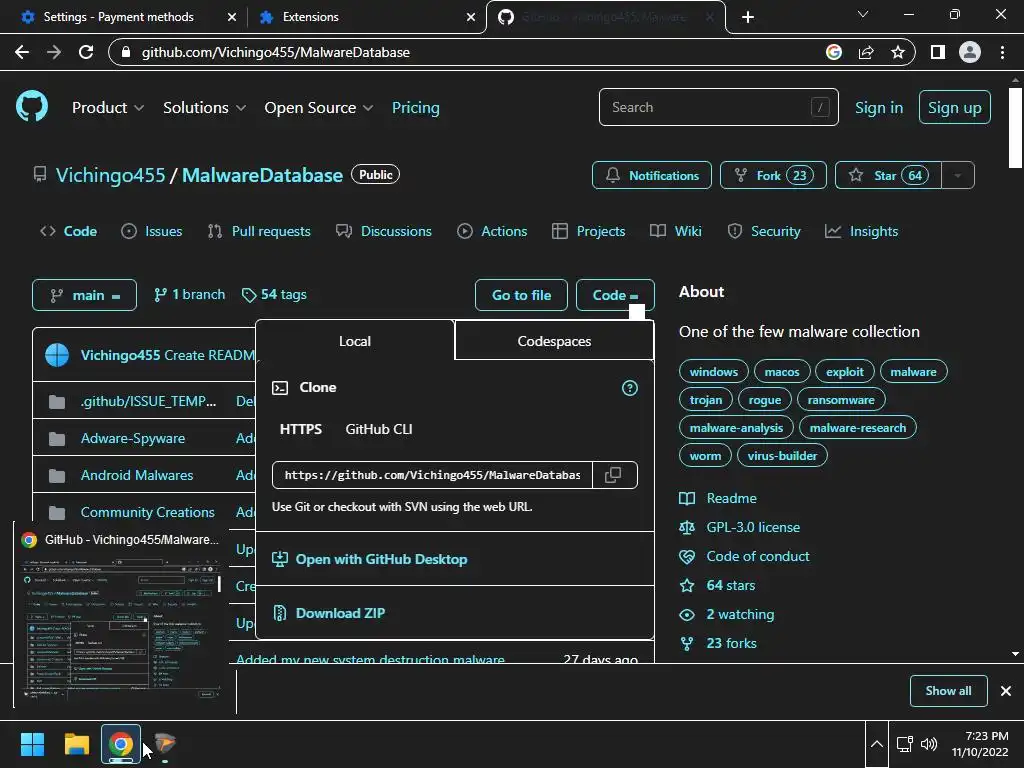Click the share page icon in address bar
The height and width of the screenshot is (768, 1024).
[x=866, y=52]
